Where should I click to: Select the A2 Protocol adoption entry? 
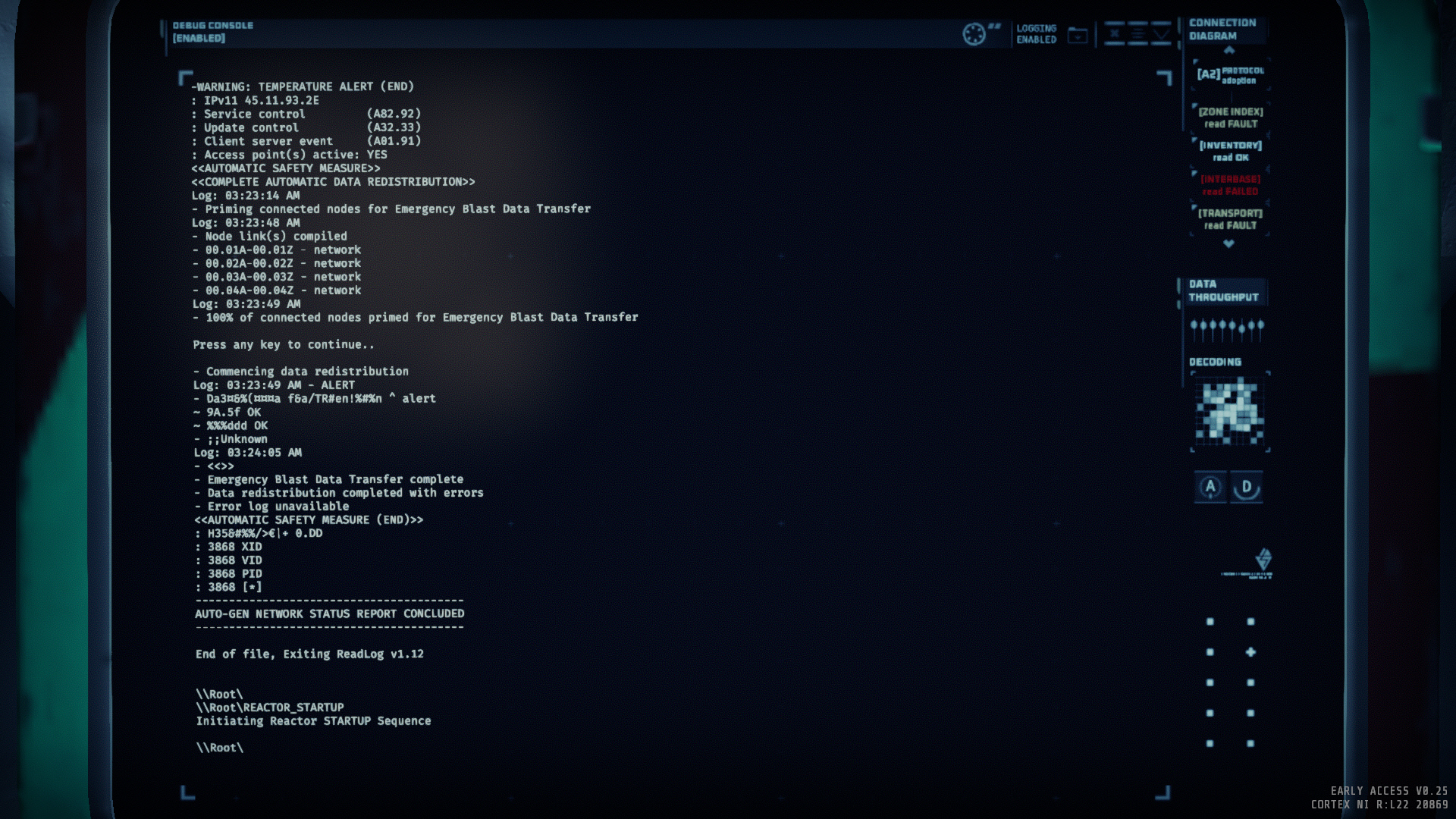1229,75
